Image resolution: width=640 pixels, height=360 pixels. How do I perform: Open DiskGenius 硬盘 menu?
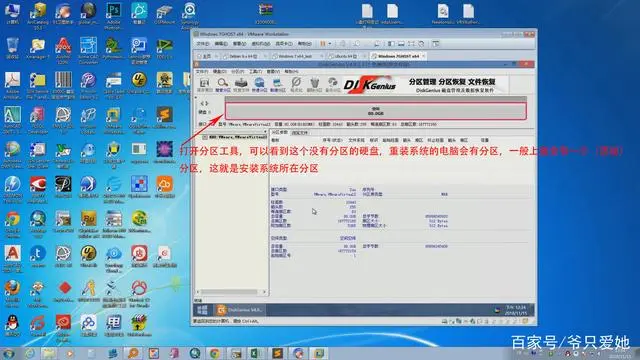pyautogui.click(x=220, y=71)
